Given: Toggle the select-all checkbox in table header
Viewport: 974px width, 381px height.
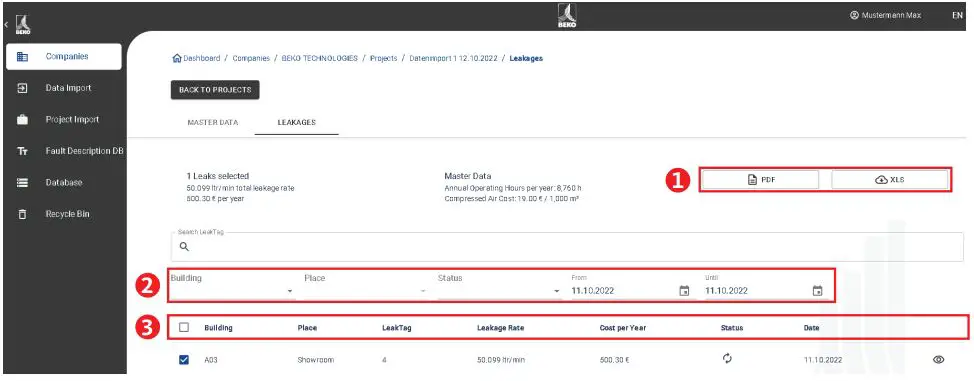Looking at the screenshot, I should click(x=184, y=327).
